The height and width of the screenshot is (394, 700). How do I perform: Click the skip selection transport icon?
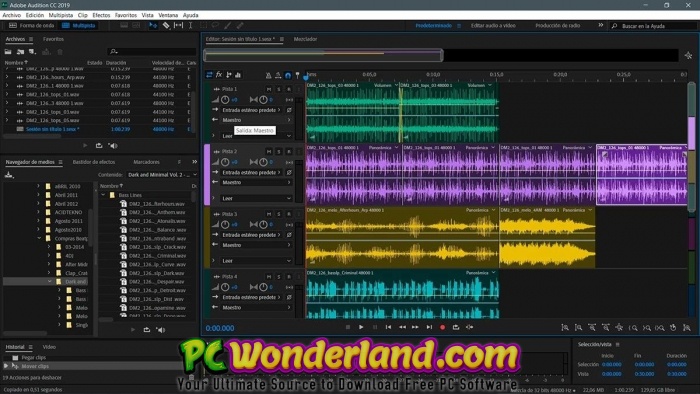click(469, 327)
